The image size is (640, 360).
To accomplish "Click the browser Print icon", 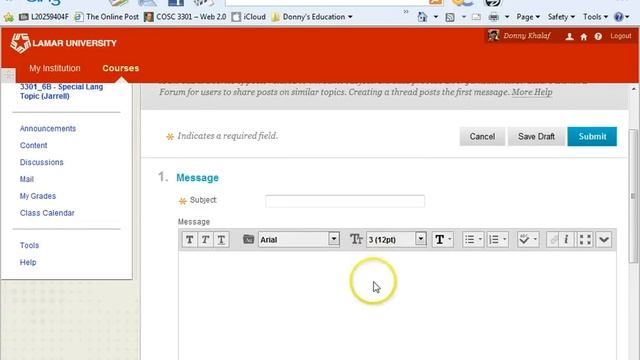I will click(x=493, y=17).
